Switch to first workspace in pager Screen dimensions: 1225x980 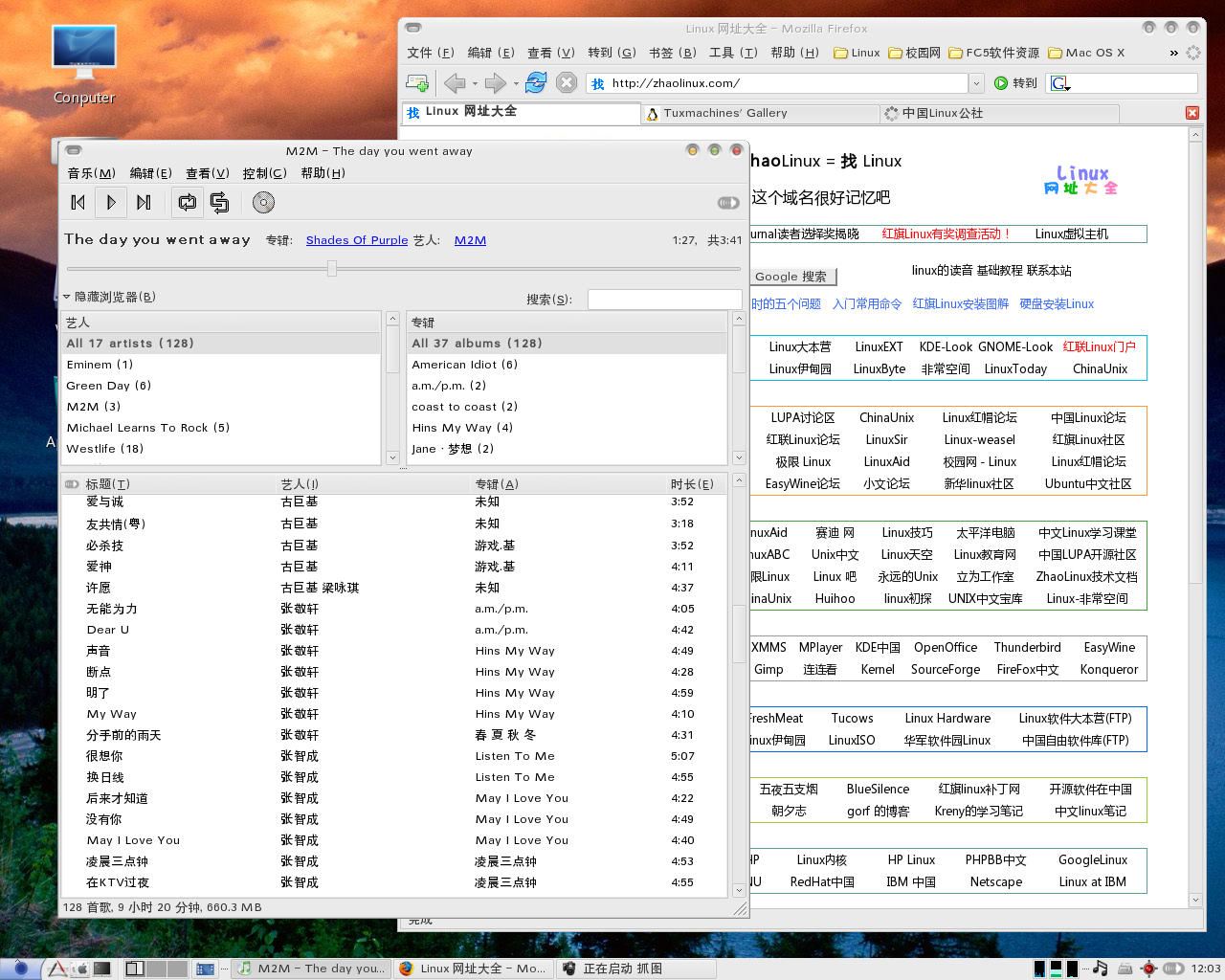point(135,969)
